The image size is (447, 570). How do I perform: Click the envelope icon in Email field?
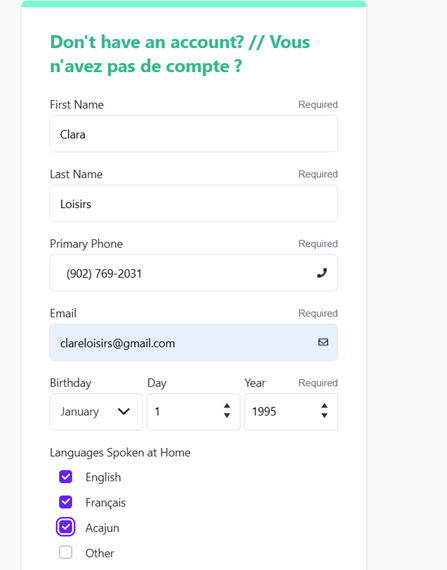[323, 342]
